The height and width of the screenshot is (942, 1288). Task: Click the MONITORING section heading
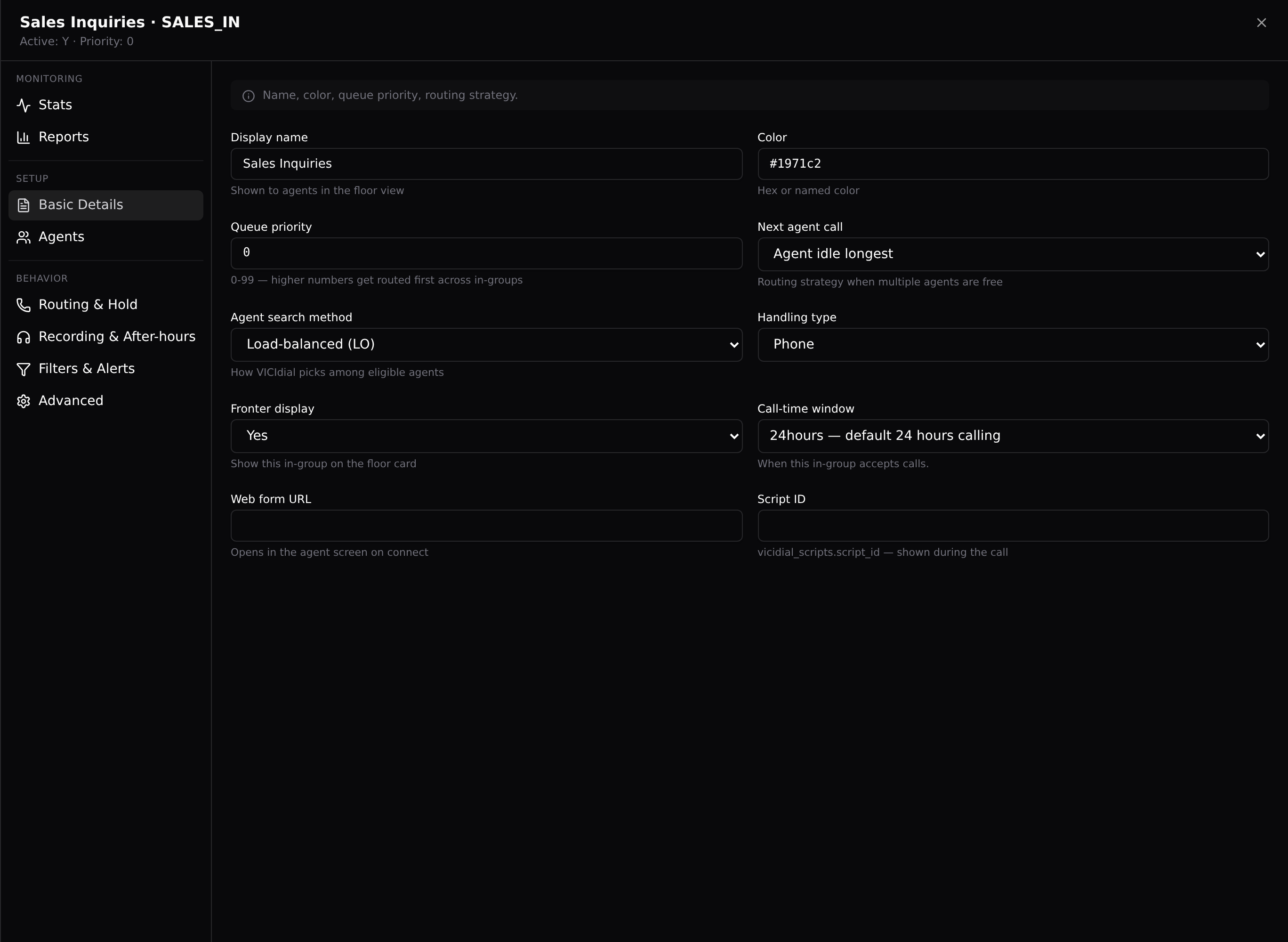point(49,79)
